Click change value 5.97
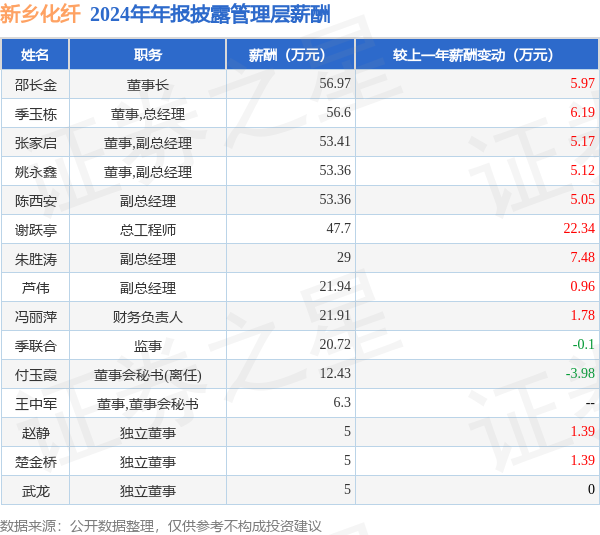Image resolution: width=600 pixels, height=535 pixels. (582, 83)
